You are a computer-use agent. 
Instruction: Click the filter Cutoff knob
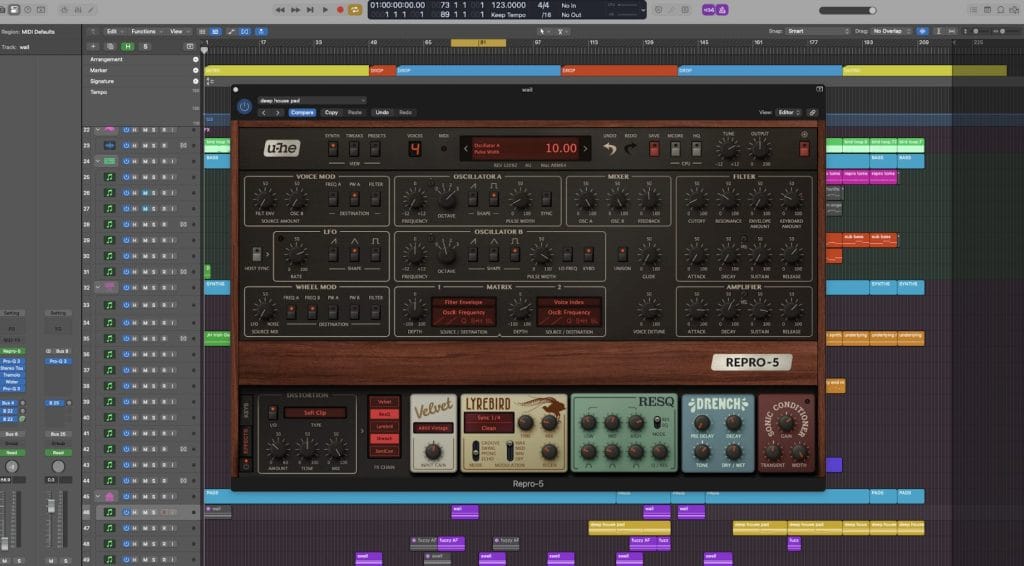696,198
